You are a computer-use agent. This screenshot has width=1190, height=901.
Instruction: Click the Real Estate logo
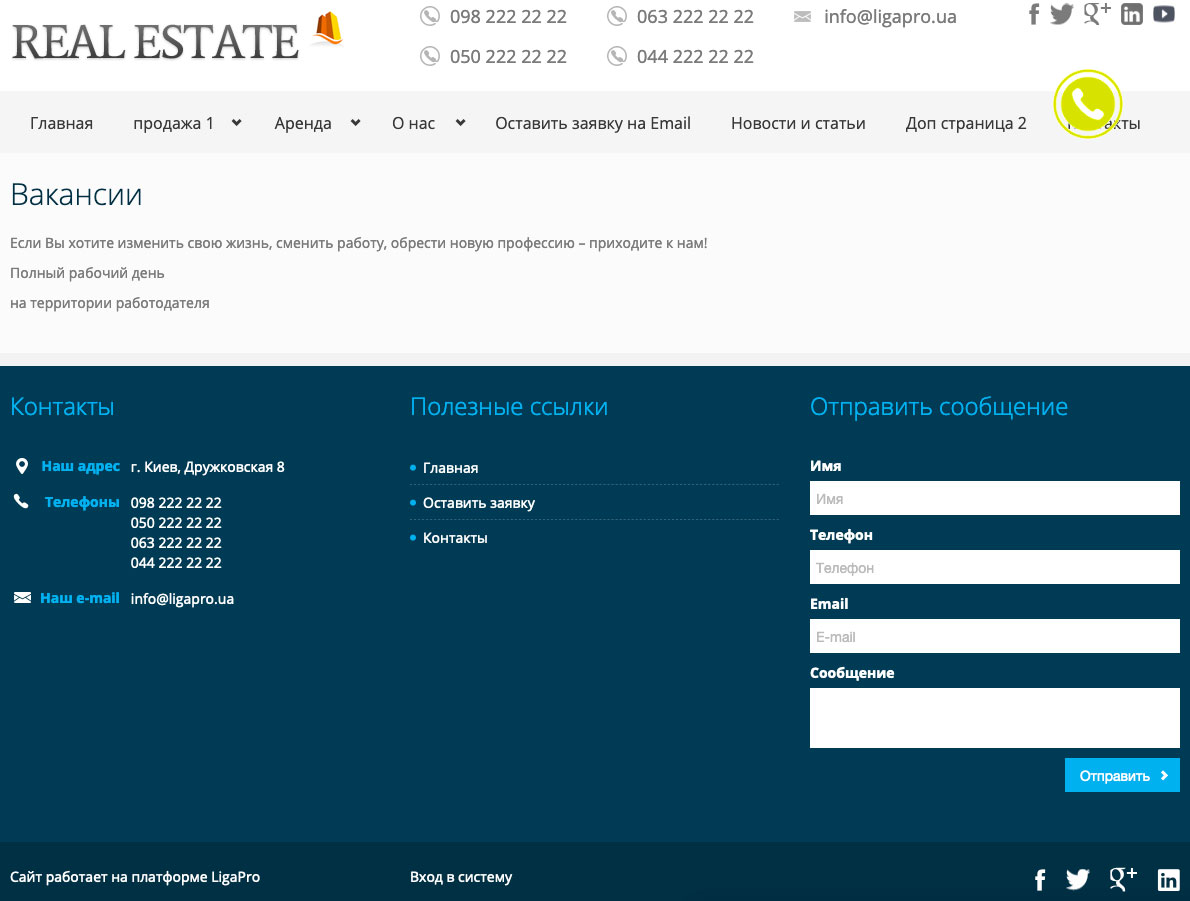(177, 39)
